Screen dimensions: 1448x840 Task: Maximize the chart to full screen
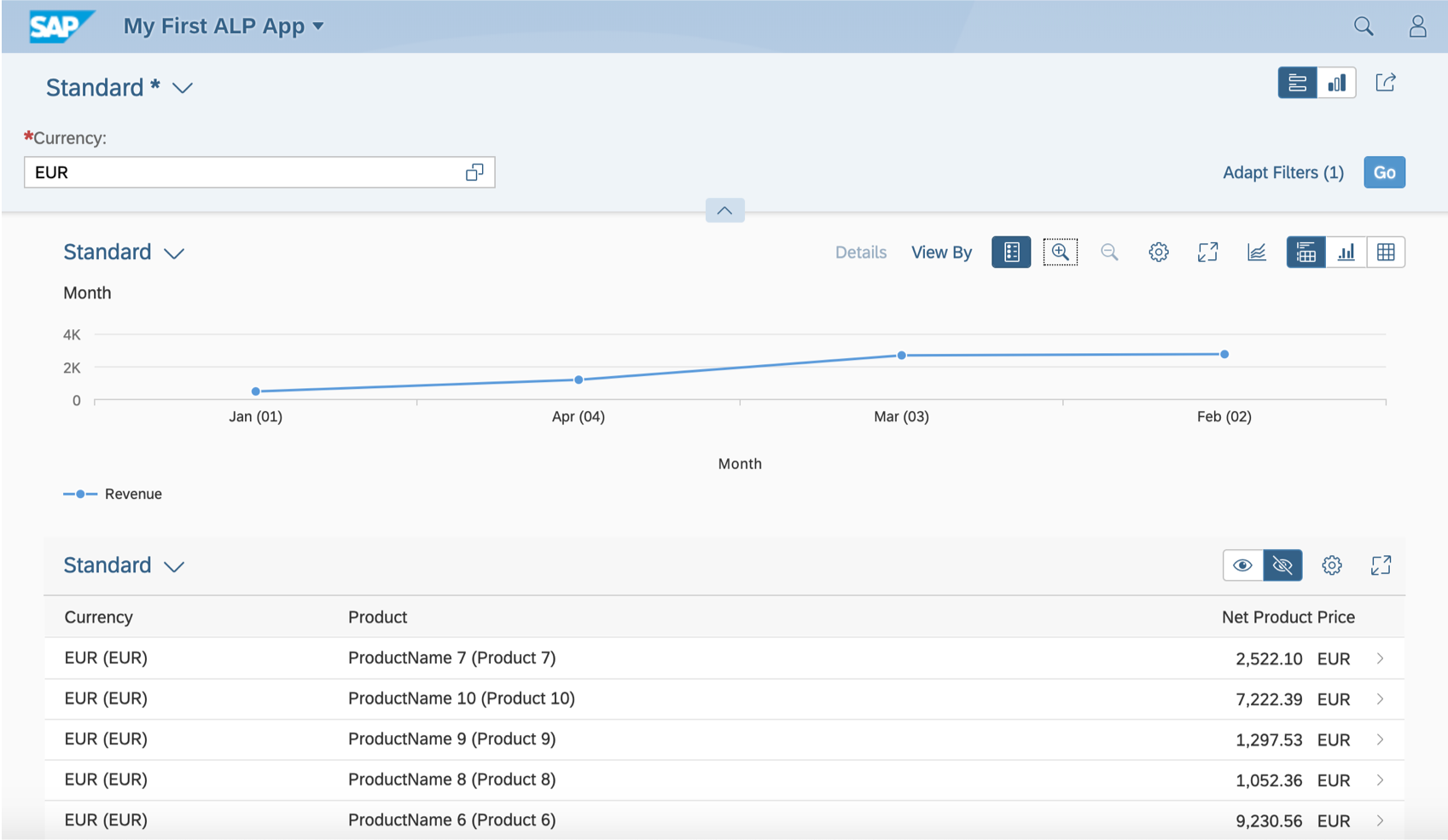pyautogui.click(x=1207, y=252)
